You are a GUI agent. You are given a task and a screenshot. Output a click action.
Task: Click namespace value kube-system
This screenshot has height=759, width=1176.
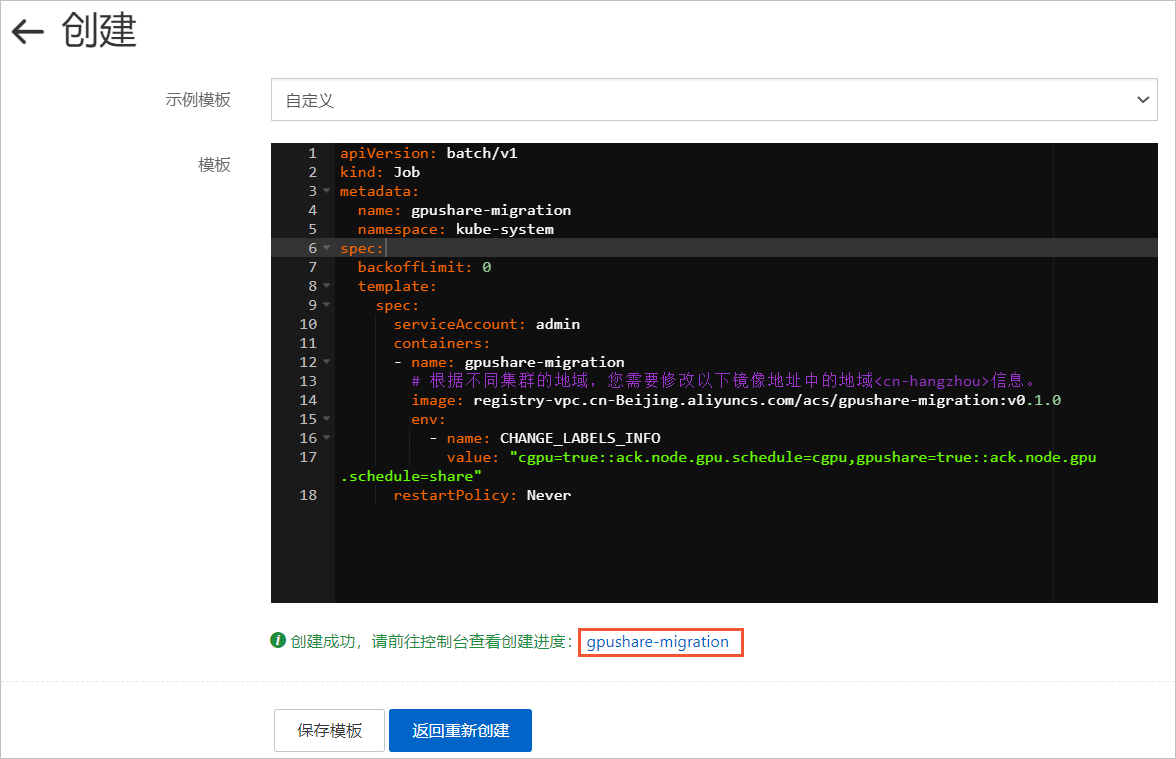pyautogui.click(x=505, y=230)
